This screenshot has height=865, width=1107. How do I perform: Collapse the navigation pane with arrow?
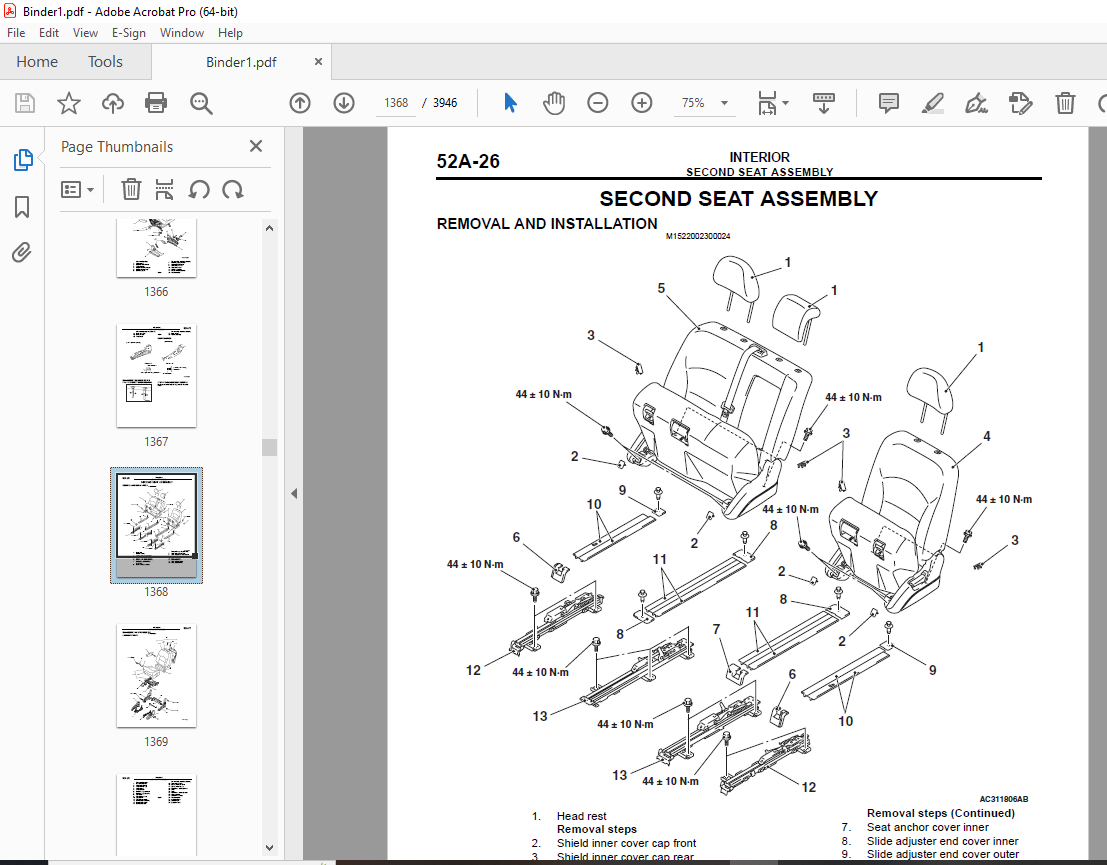[294, 493]
